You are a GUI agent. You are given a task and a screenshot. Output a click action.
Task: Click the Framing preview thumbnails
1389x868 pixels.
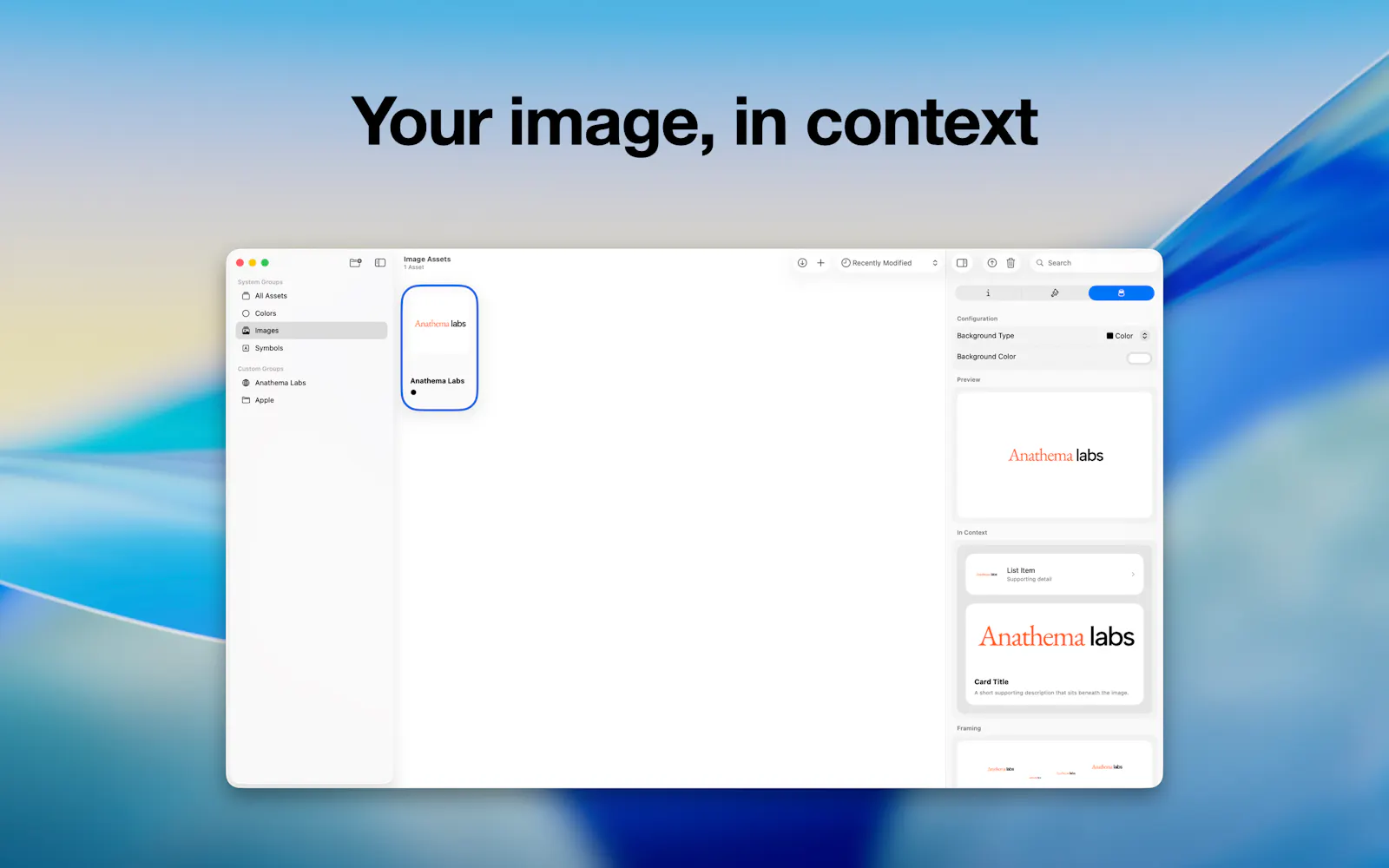[x=1055, y=765]
